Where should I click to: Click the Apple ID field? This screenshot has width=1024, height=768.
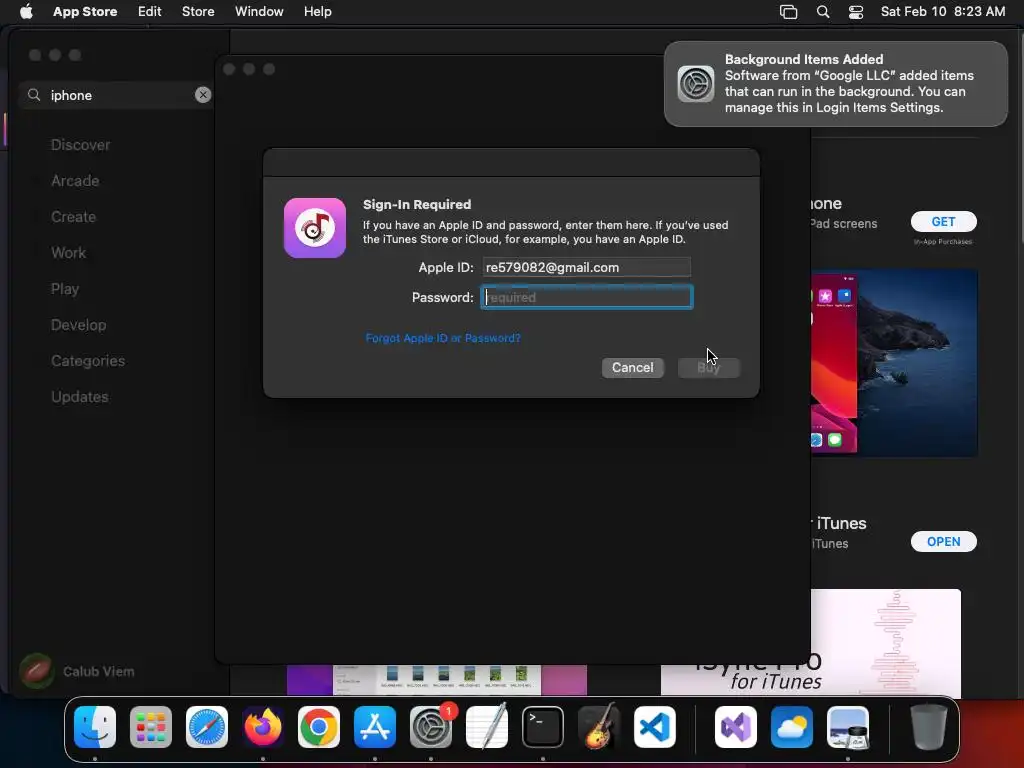[x=586, y=267]
